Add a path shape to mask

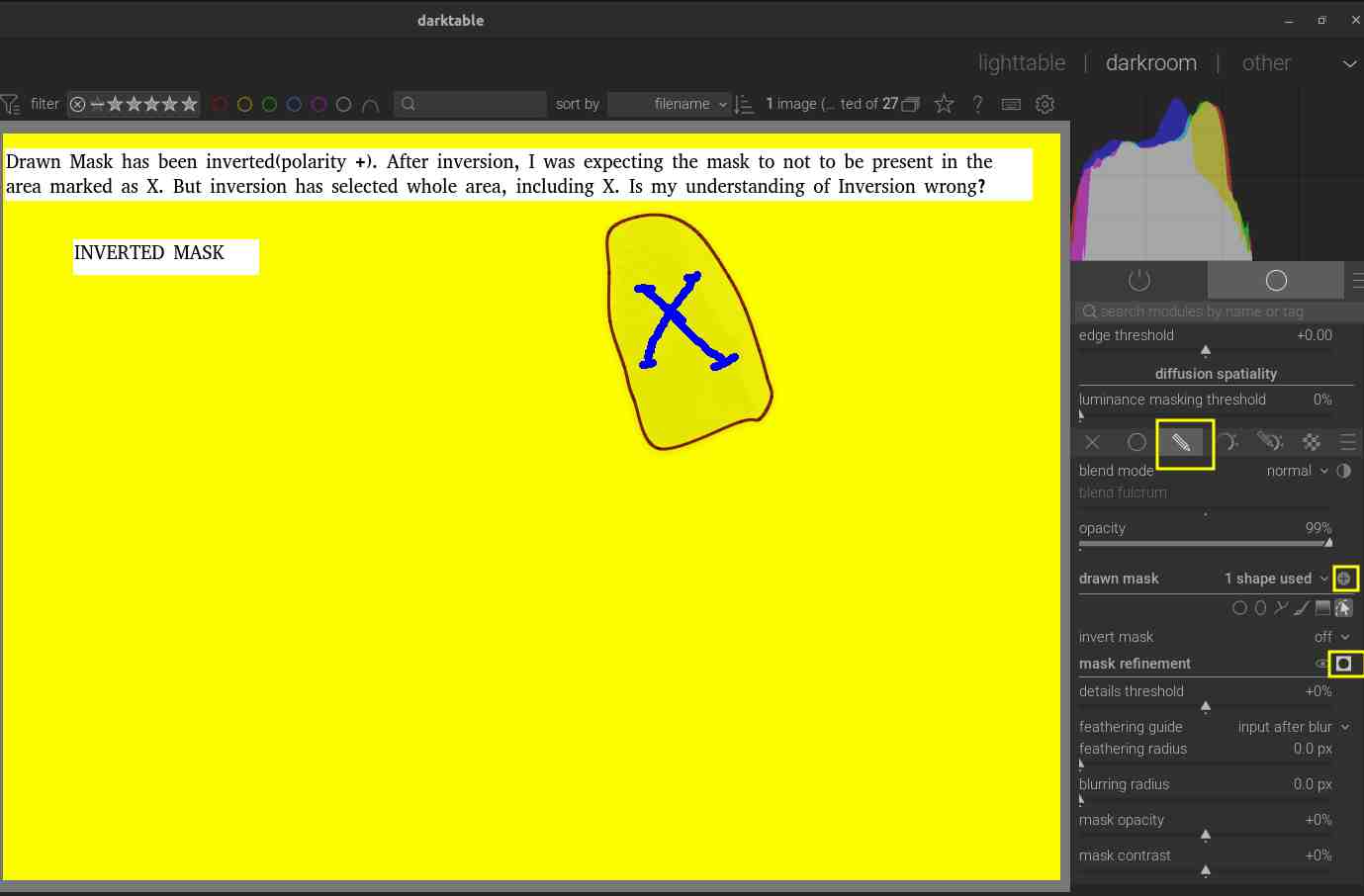click(x=1281, y=608)
